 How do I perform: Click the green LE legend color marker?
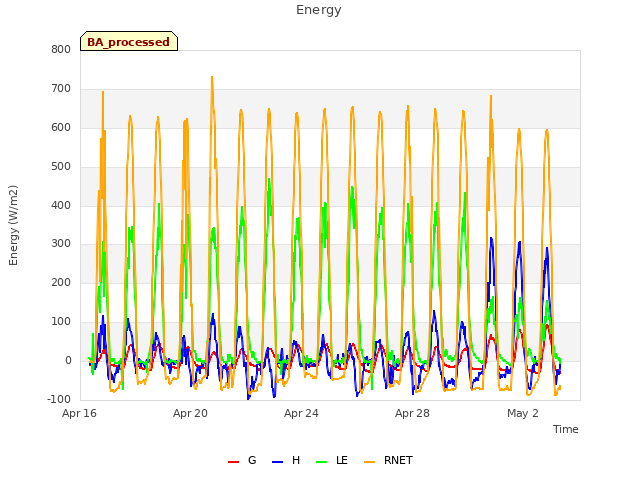pyautogui.click(x=321, y=462)
